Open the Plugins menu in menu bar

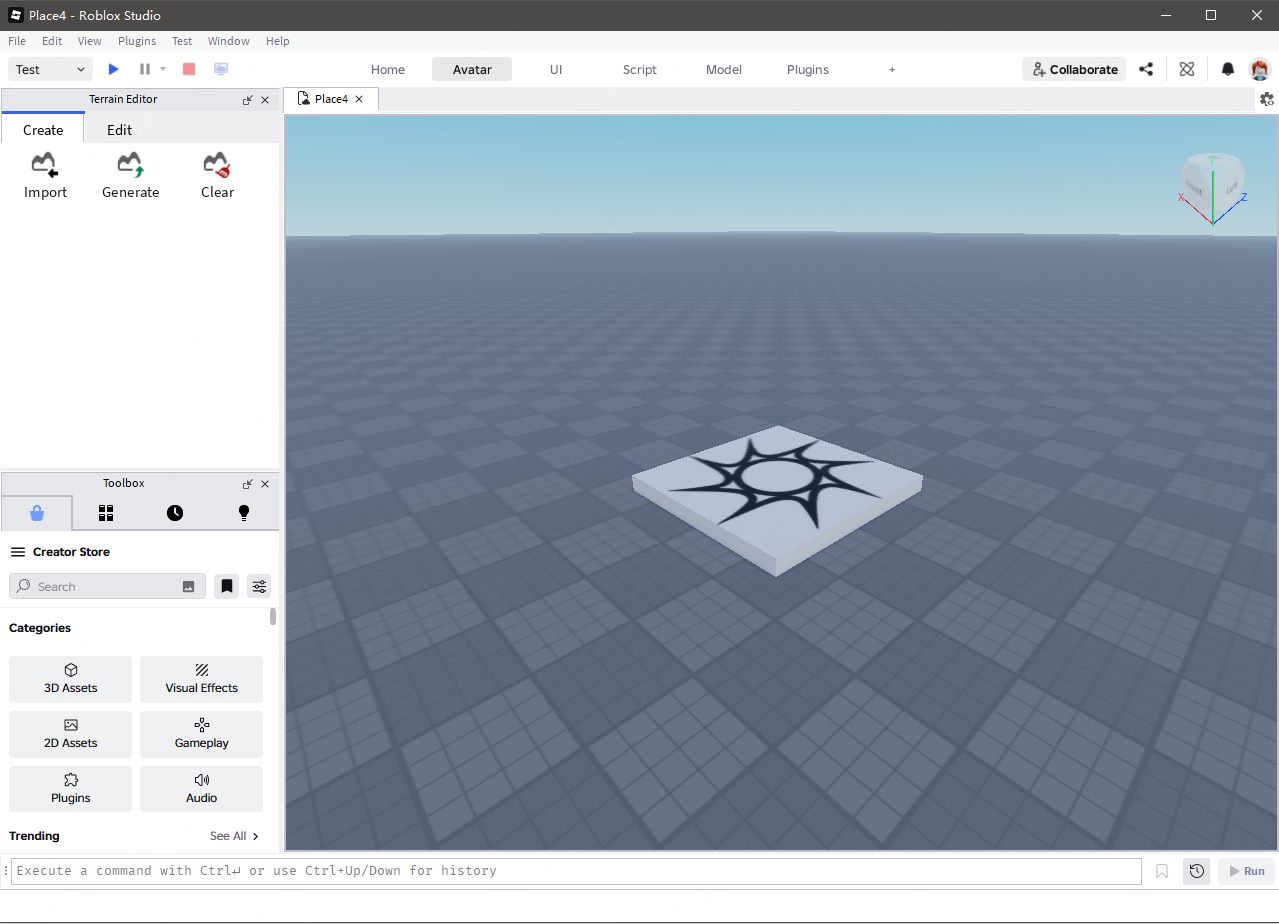click(x=137, y=41)
